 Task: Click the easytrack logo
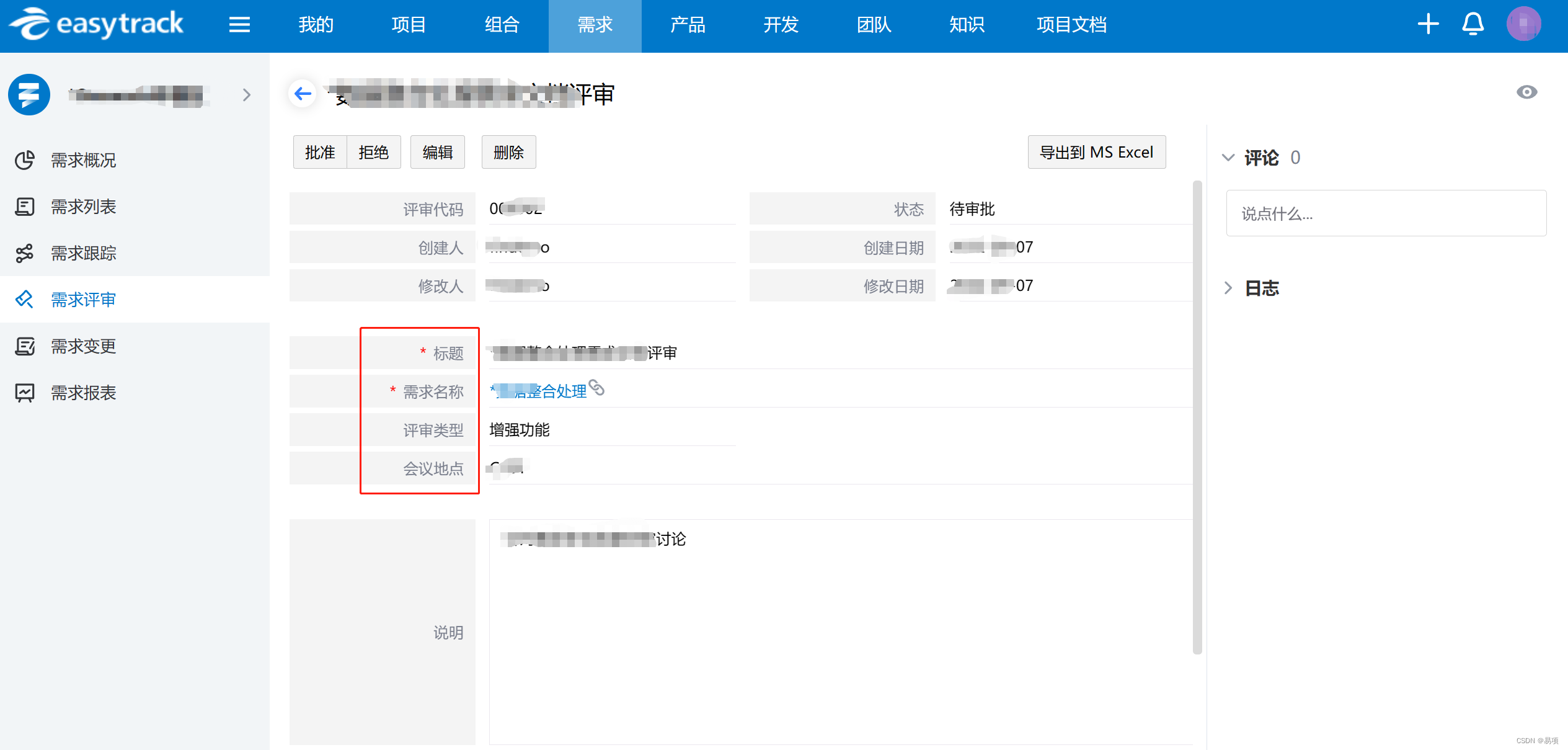coord(97,24)
